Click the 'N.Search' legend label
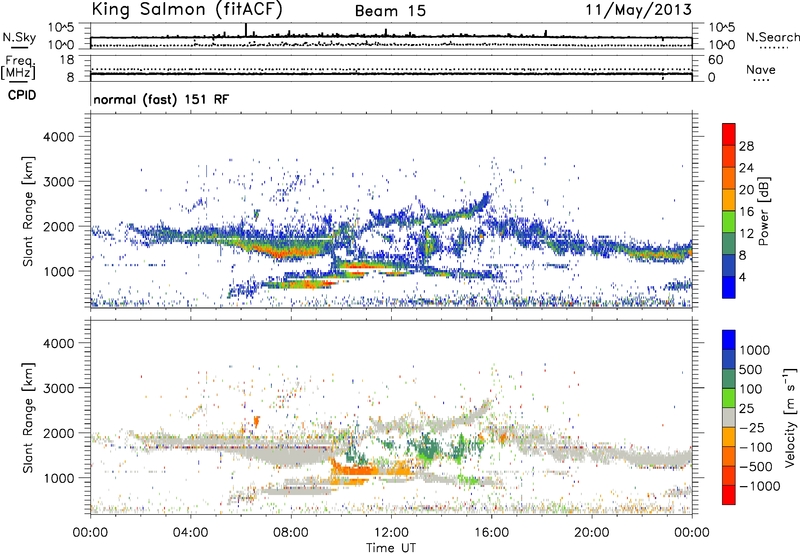Image resolution: width=800 pixels, height=554 pixels. (x=772, y=37)
